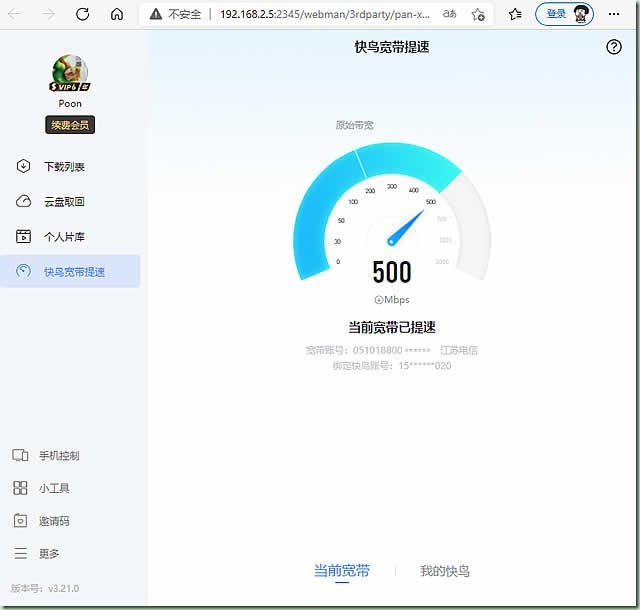Open 手机控制 in the sidebar
Image resolution: width=640 pixels, height=610 pixels.
click(x=59, y=456)
